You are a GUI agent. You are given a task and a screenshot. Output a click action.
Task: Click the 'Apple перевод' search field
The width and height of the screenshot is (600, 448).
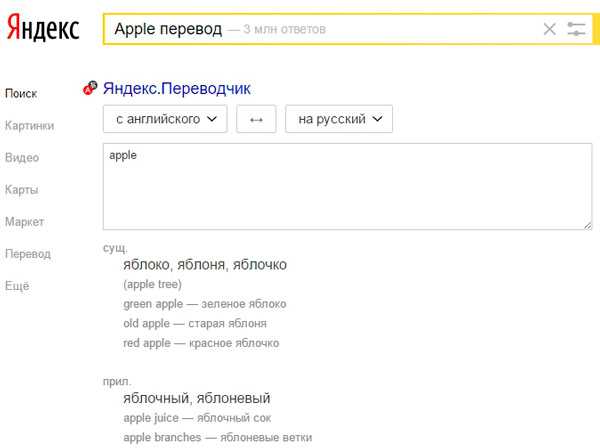click(x=320, y=29)
